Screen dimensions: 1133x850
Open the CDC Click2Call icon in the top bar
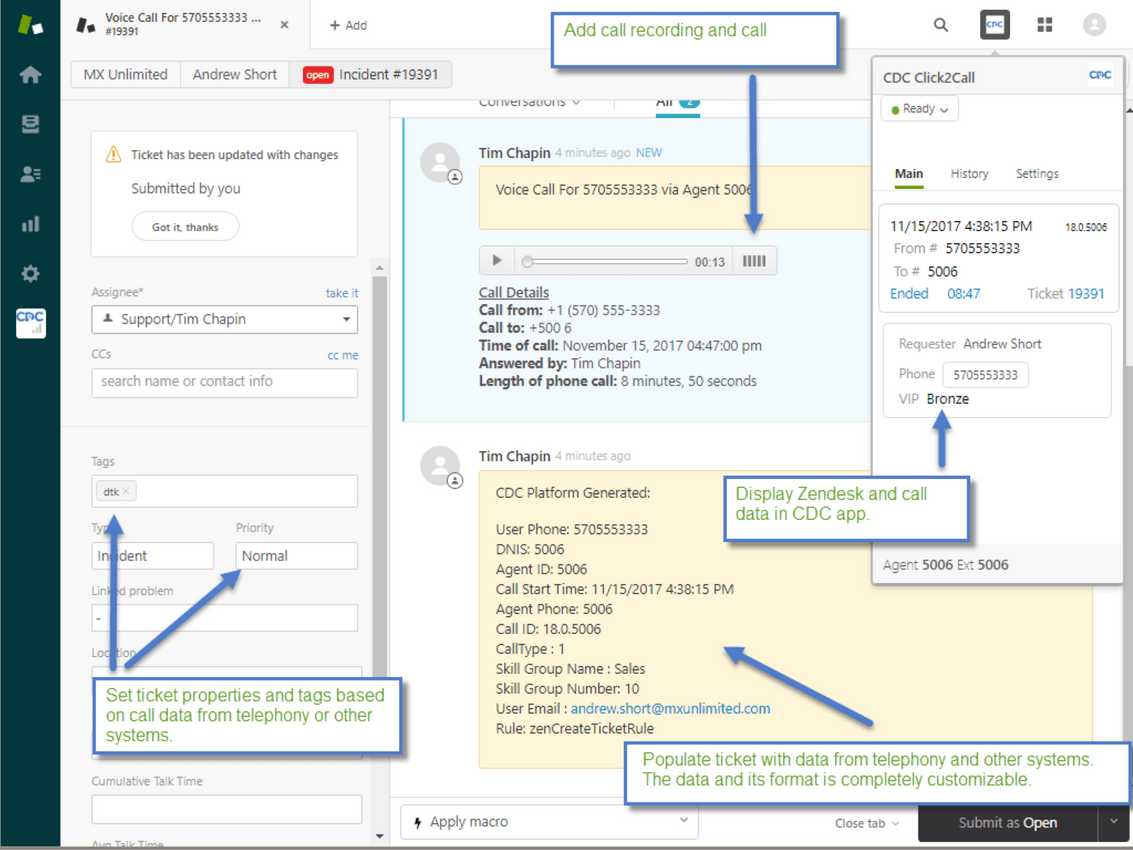point(994,24)
